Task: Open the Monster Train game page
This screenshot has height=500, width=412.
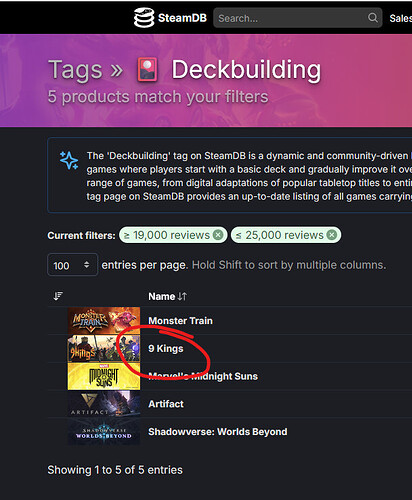Action: click(x=180, y=321)
